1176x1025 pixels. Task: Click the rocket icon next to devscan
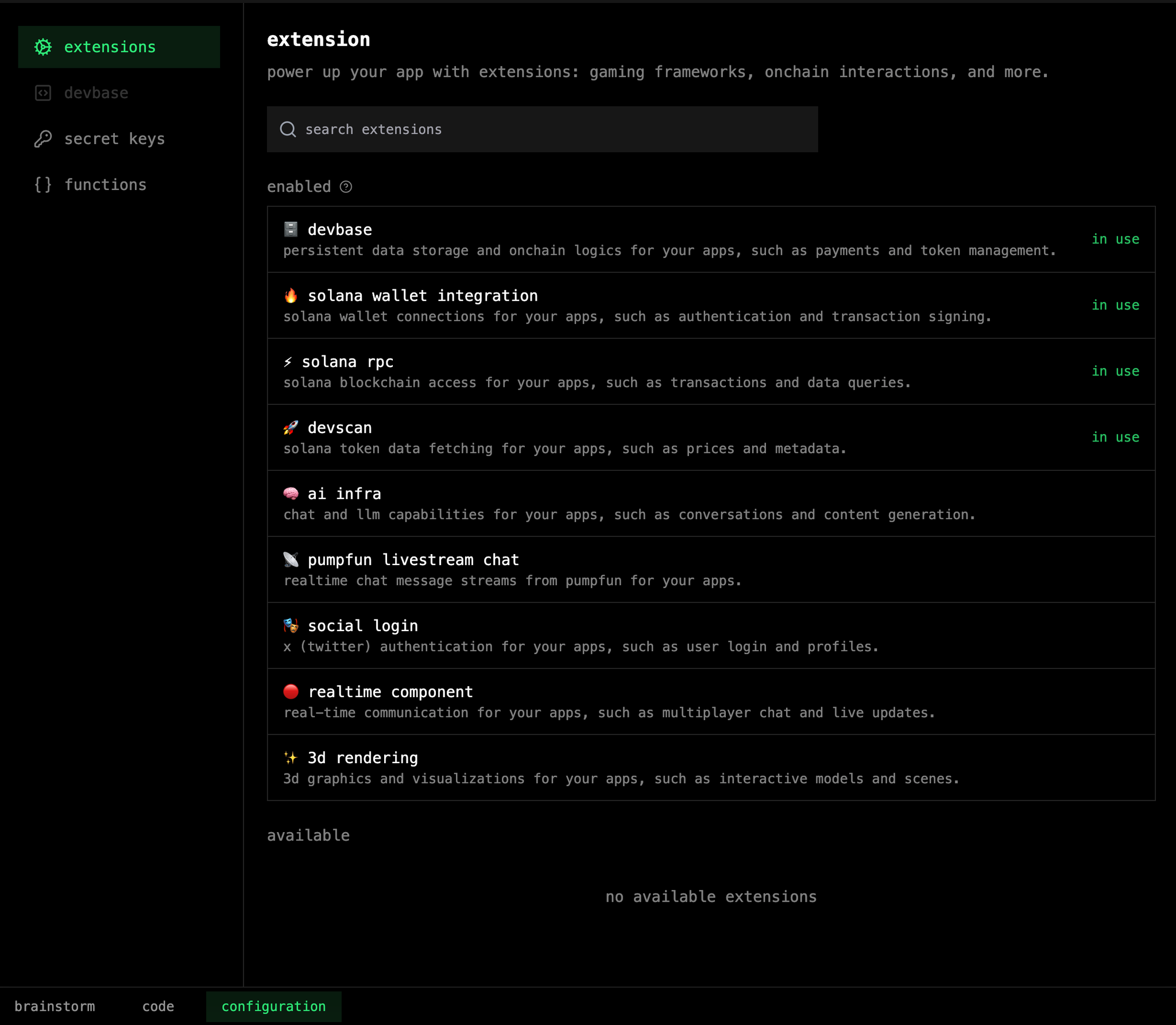[x=291, y=428]
